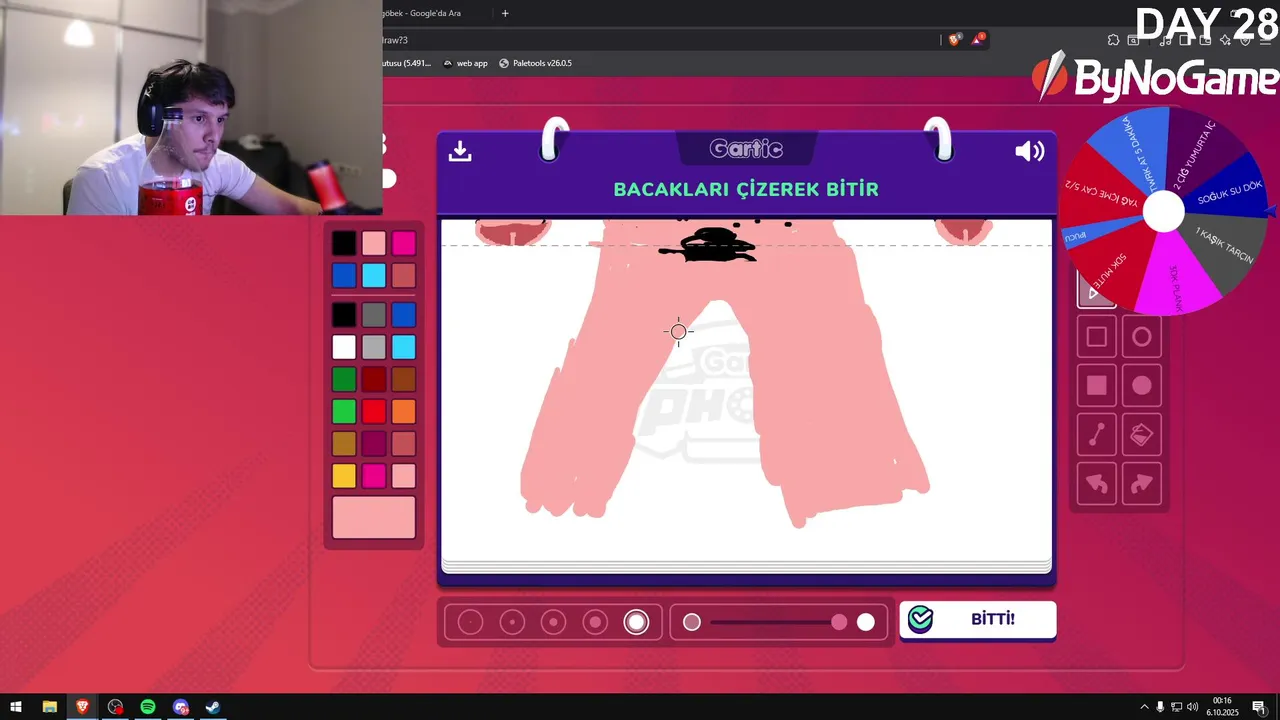
Task: Open Brave Rewards triangle icon
Action: 979,39
